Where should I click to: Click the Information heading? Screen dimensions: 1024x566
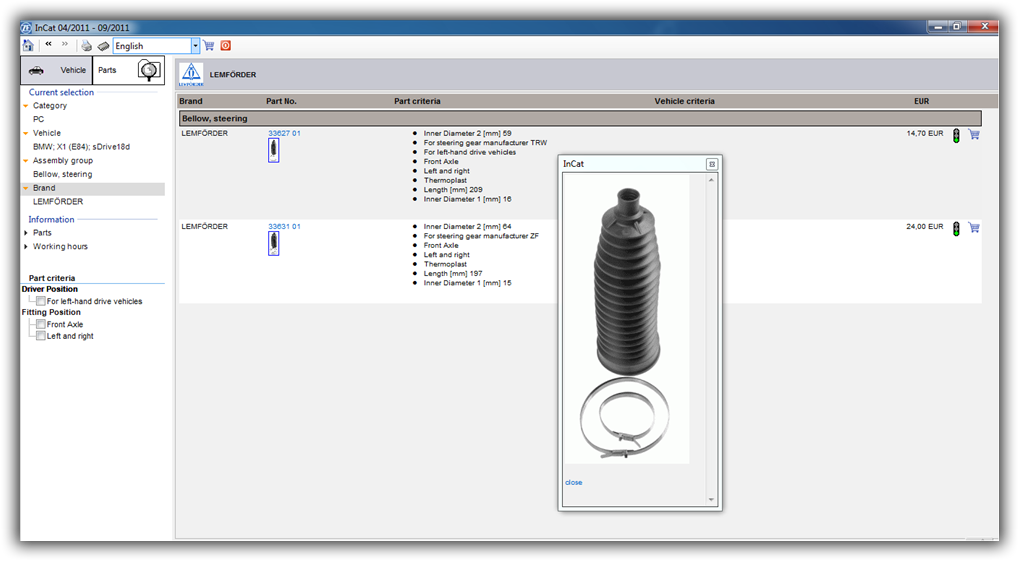(x=51, y=219)
